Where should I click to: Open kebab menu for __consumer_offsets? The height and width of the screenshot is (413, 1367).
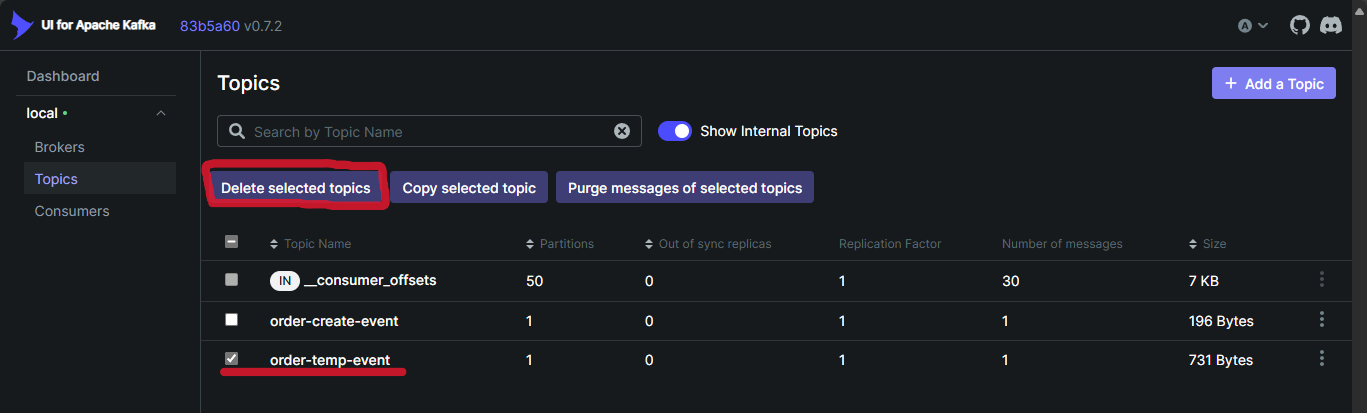1322,280
